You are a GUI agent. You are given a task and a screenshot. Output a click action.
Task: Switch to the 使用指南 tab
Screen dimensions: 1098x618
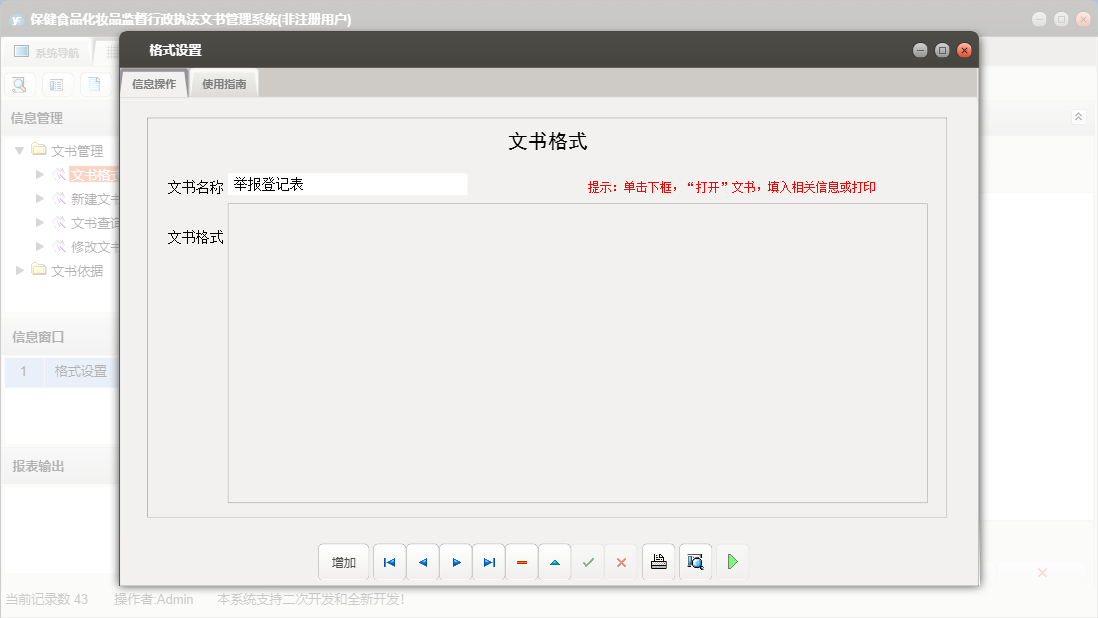(224, 84)
